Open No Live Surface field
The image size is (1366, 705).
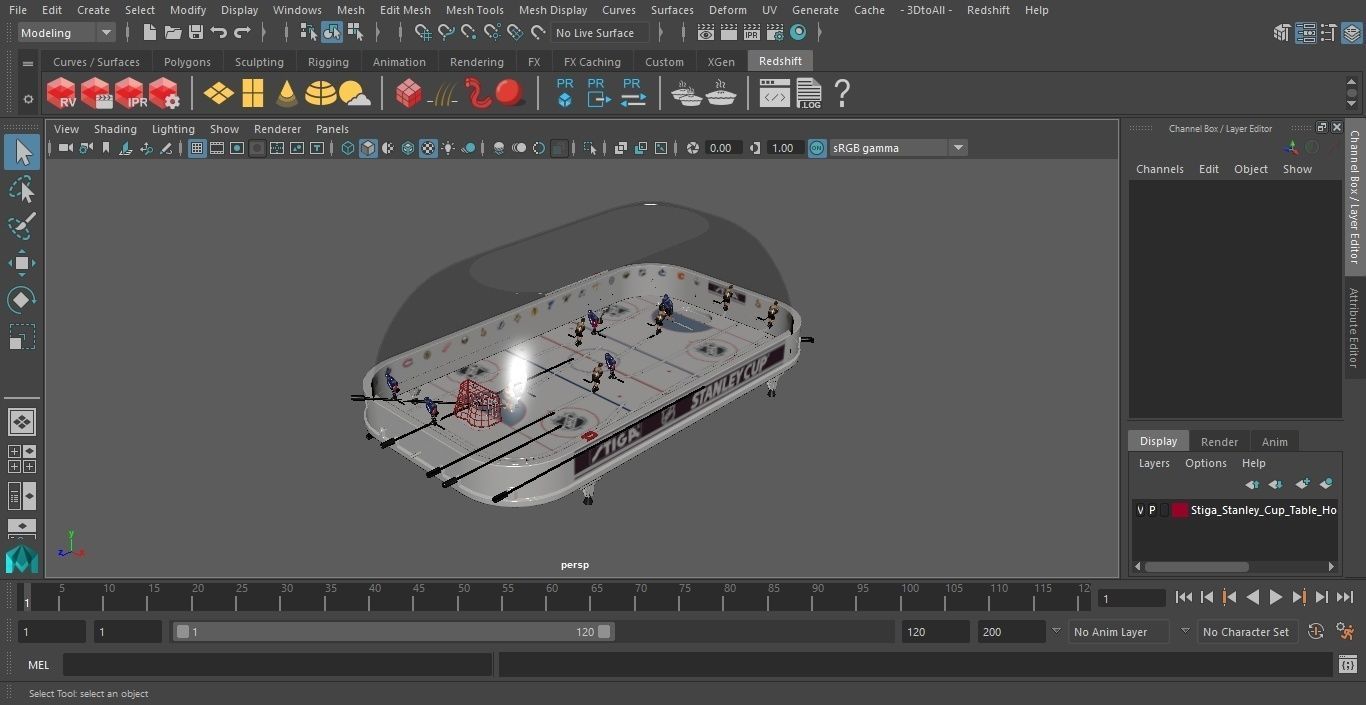pyautogui.click(x=600, y=33)
